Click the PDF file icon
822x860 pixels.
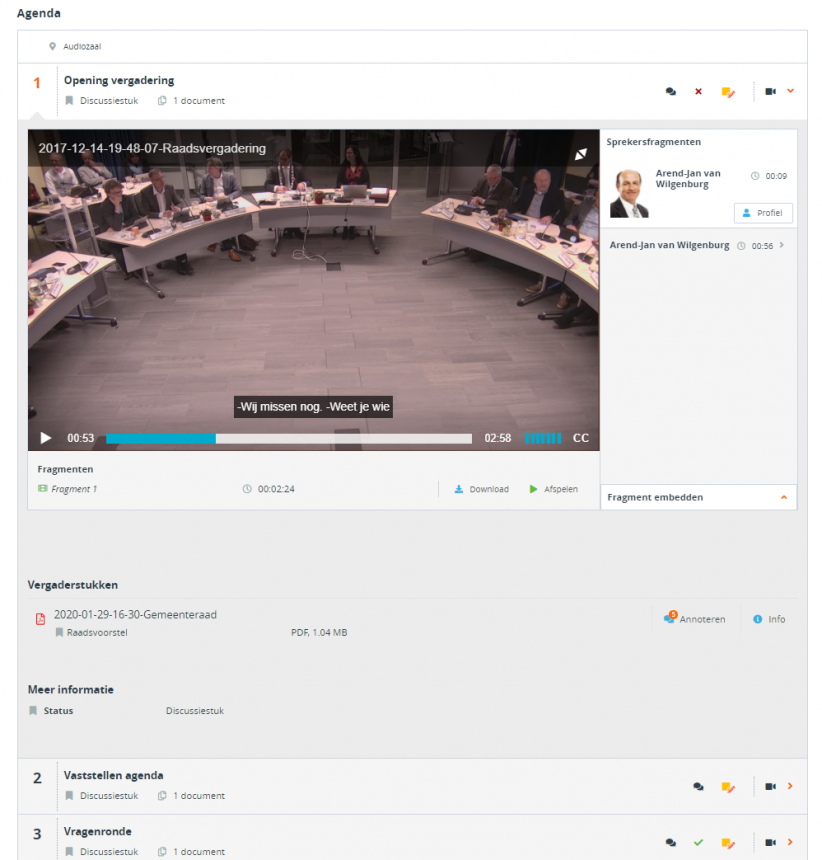click(41, 619)
